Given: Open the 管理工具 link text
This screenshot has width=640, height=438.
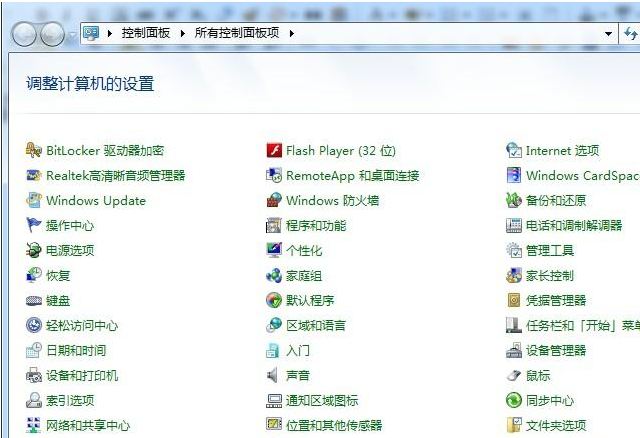Looking at the screenshot, I should [x=550, y=250].
